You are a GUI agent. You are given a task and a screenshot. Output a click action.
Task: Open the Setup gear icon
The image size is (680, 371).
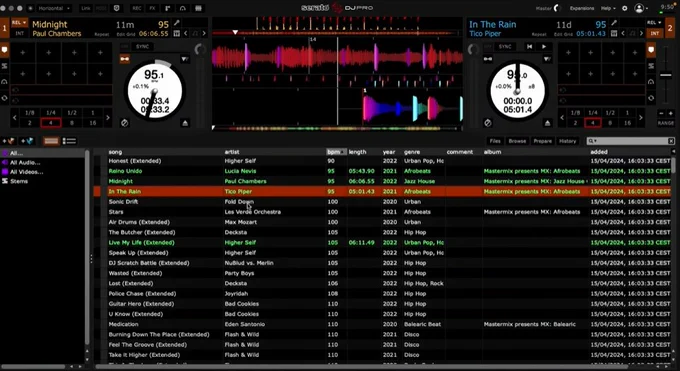tap(624, 8)
